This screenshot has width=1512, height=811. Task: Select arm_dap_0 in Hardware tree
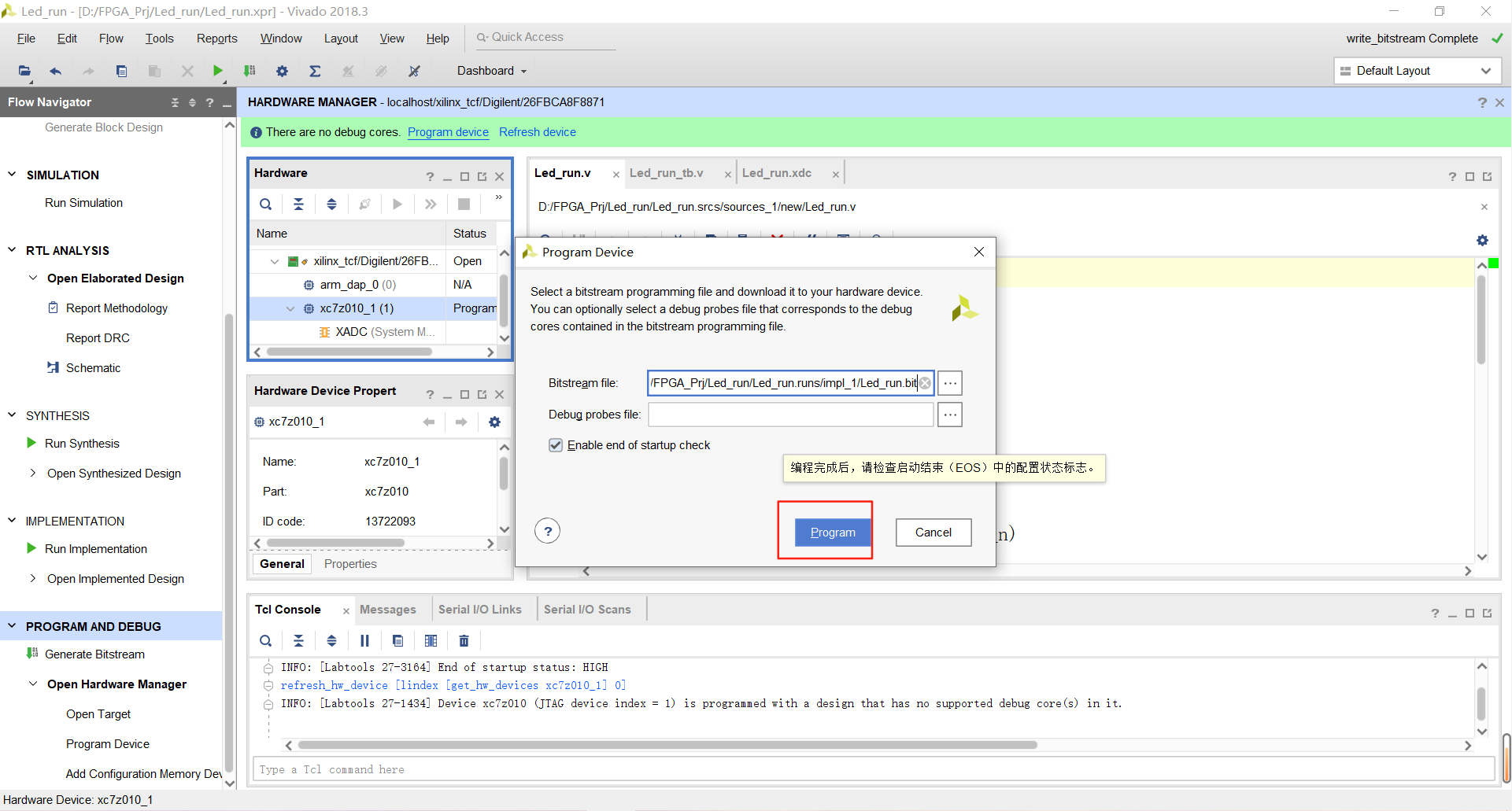(x=357, y=285)
